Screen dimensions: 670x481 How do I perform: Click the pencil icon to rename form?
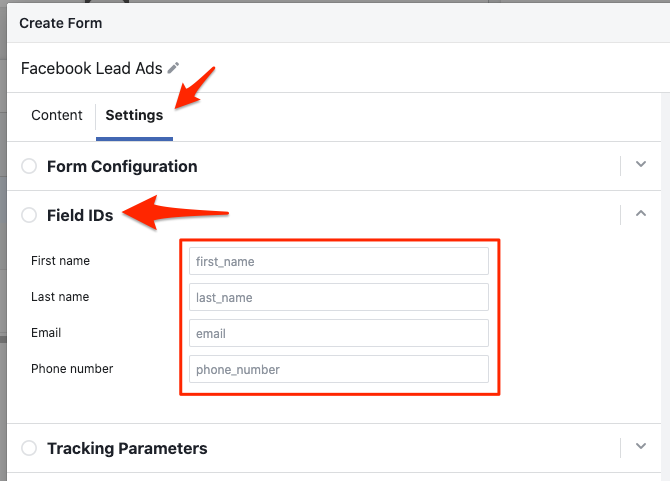pos(174,68)
